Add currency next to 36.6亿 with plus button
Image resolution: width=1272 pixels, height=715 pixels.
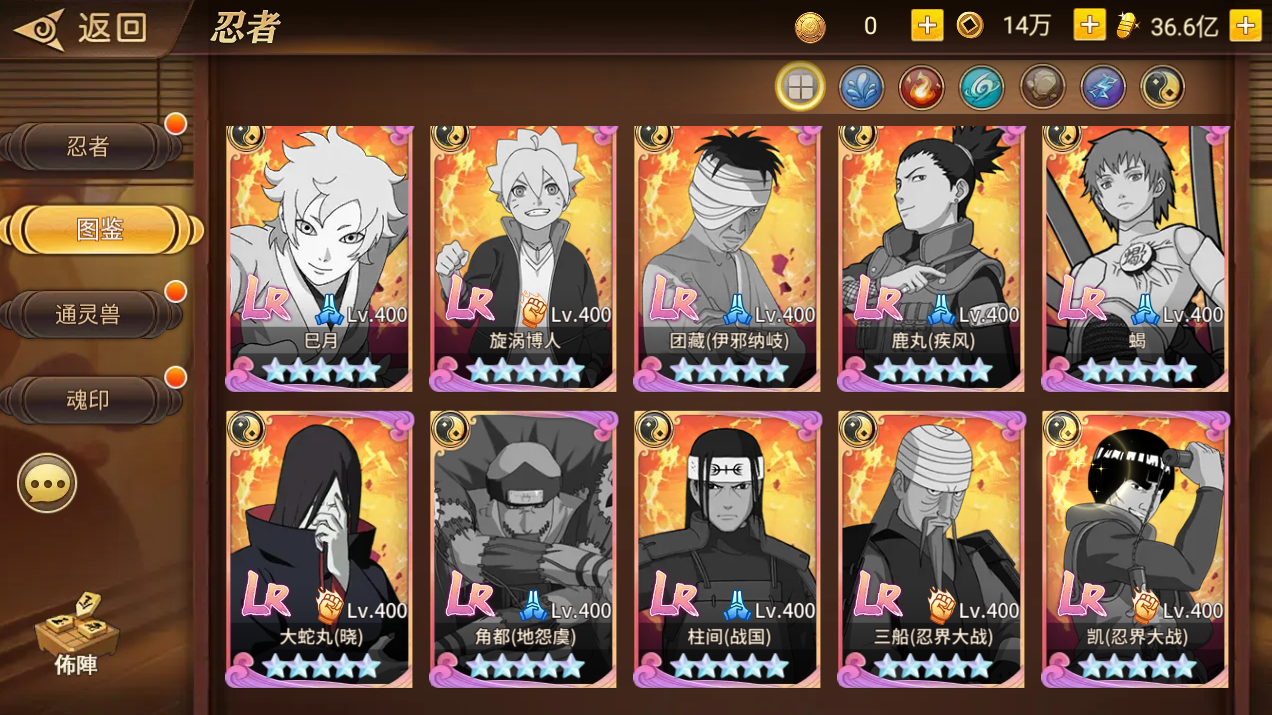pyautogui.click(x=1245, y=26)
